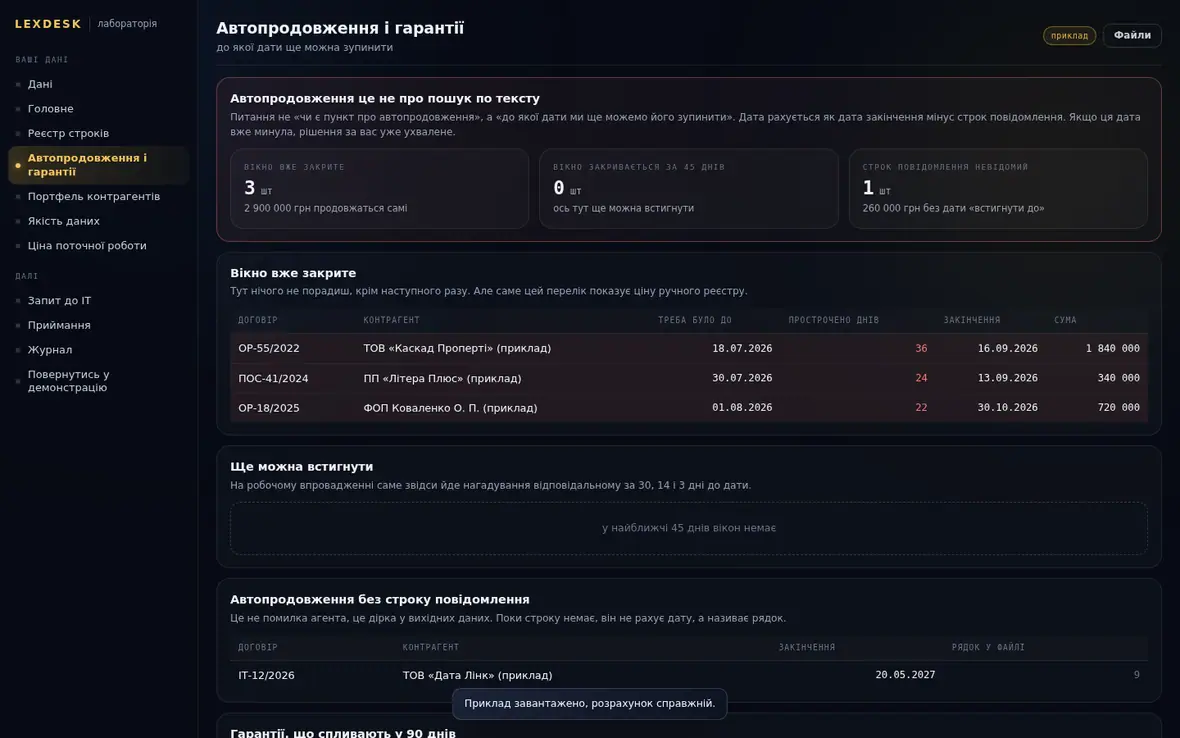Viewport: 1180px width, 738px height.
Task: Click ТОВ «Дата Лінк» counterparty cell
Action: point(477,676)
